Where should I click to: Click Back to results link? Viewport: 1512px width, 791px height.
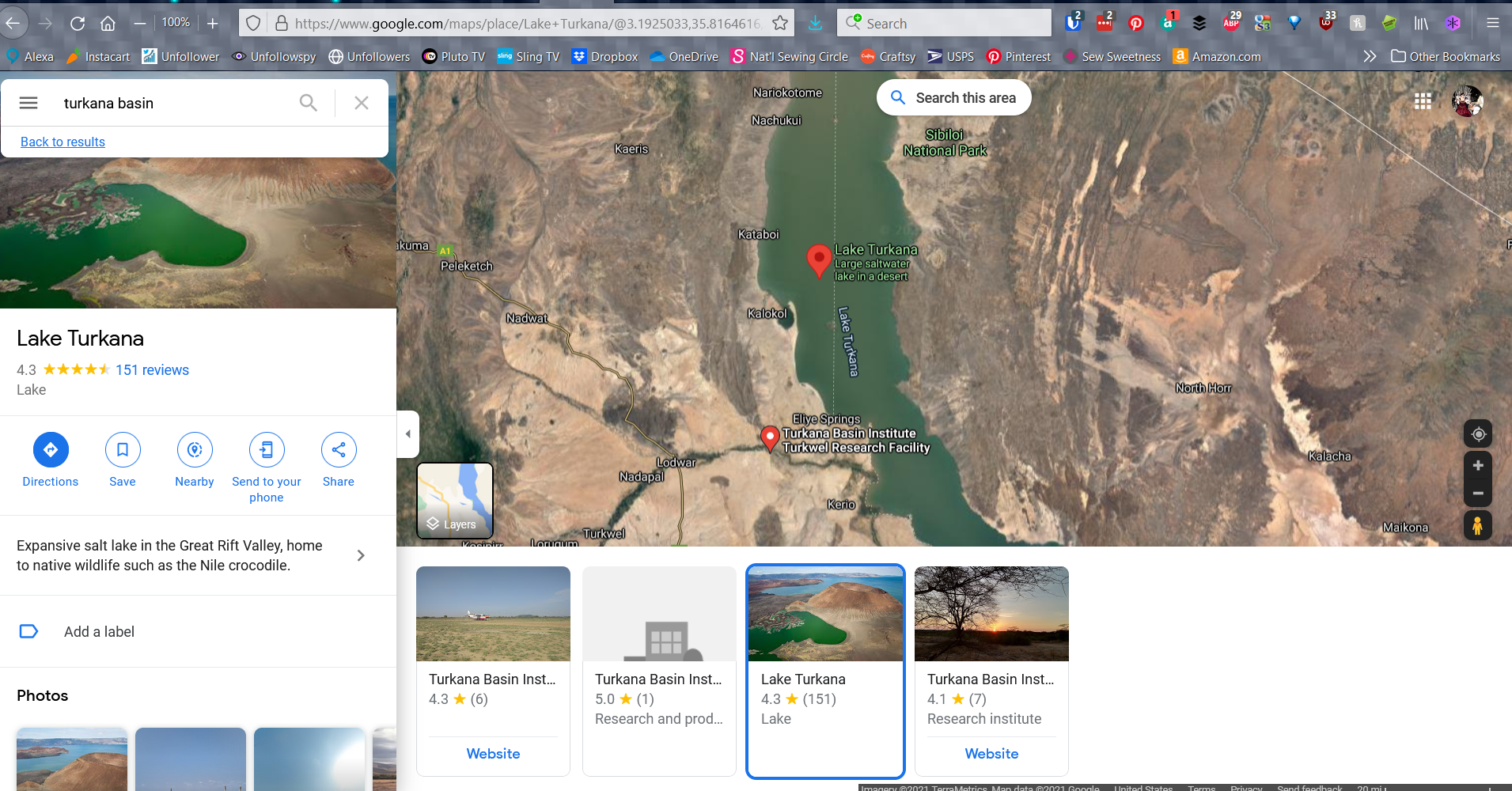(x=63, y=142)
